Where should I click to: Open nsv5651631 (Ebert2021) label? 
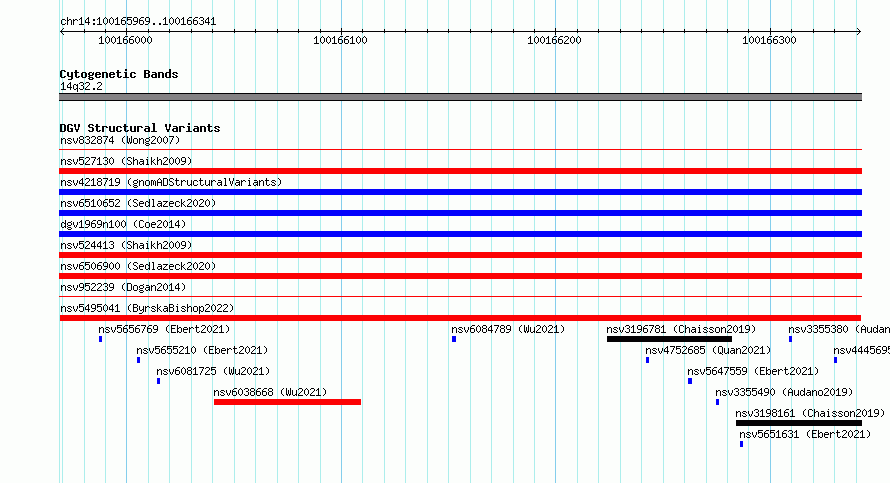[805, 434]
